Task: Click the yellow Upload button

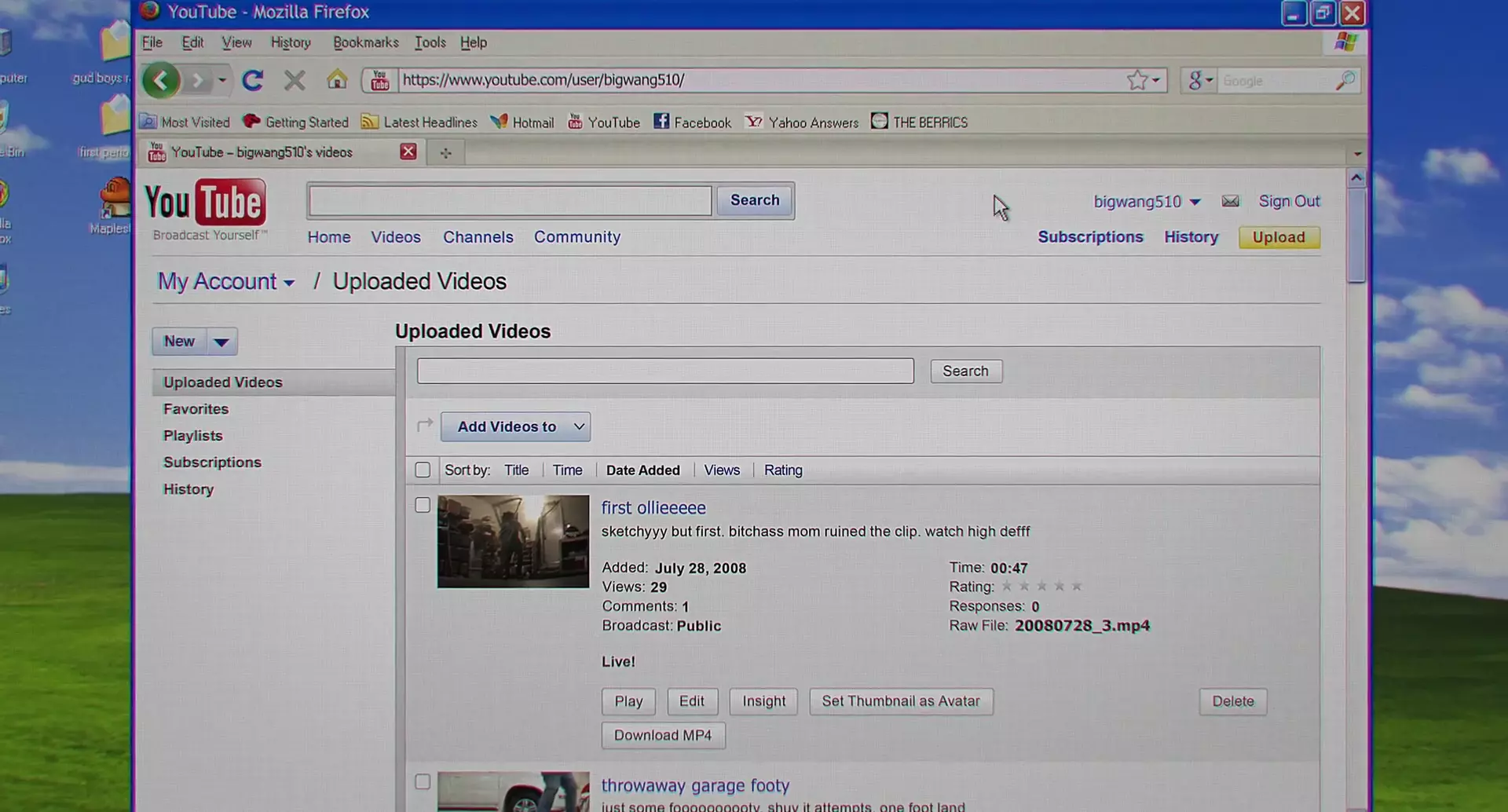Action: click(1279, 237)
